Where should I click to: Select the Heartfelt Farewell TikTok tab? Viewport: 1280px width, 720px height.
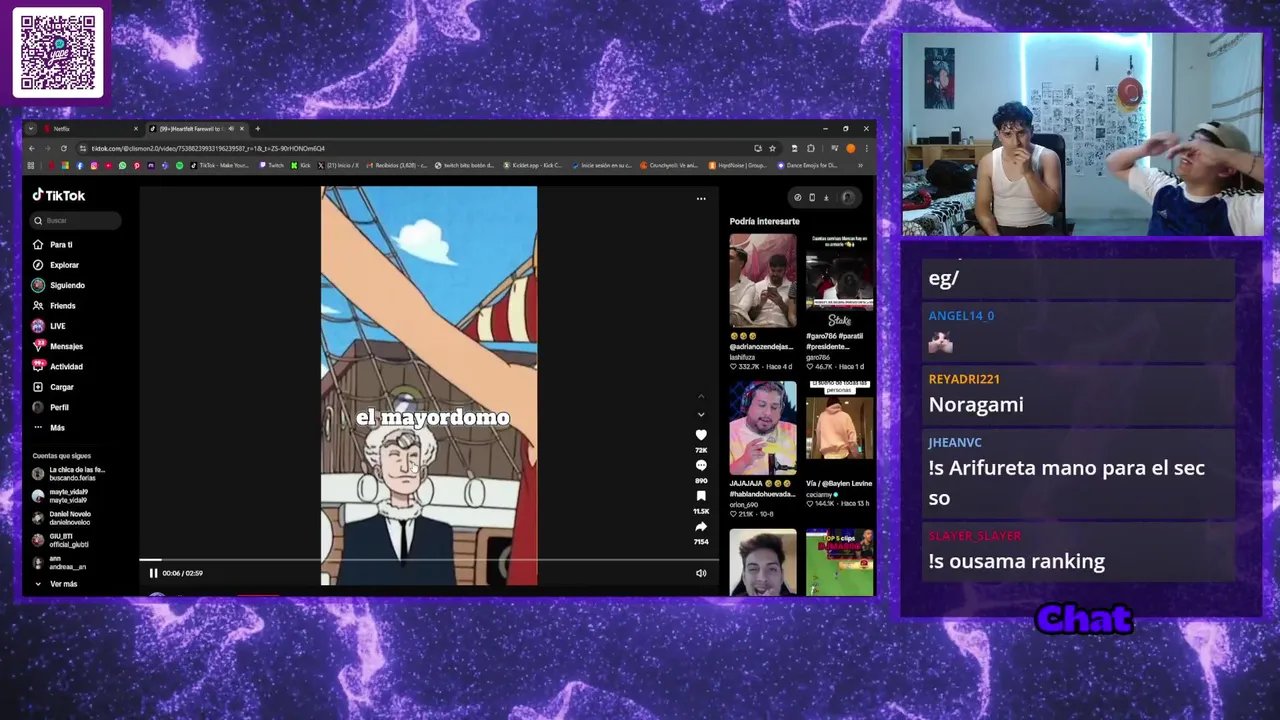coord(197,128)
